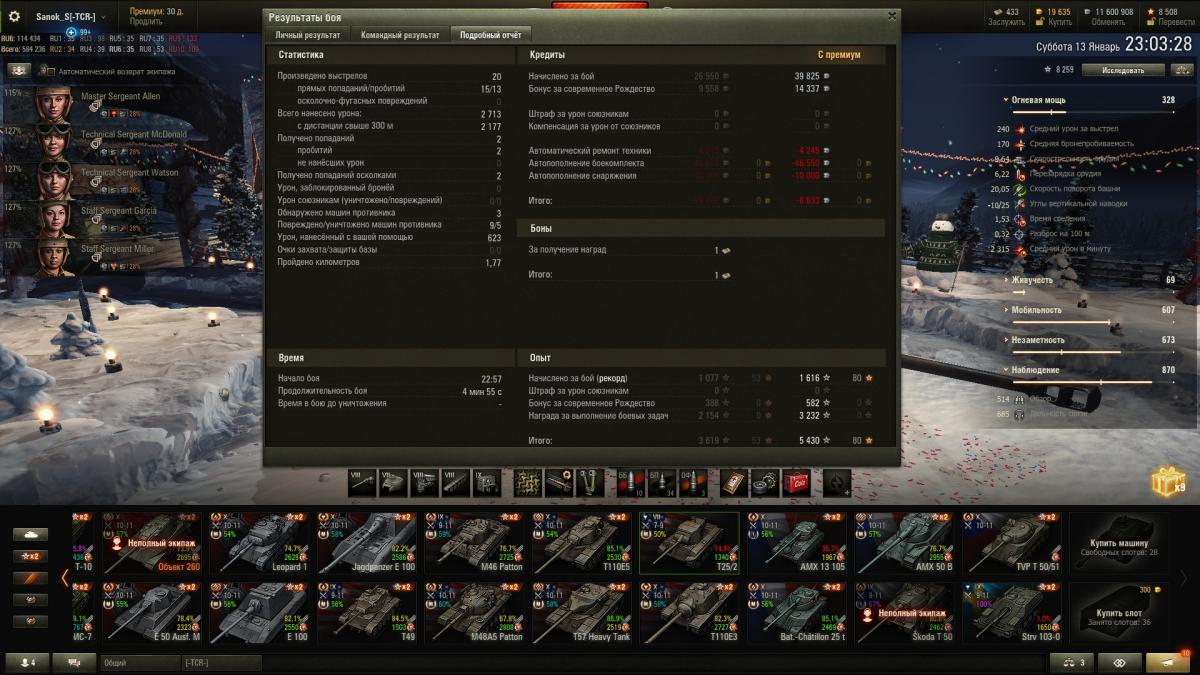The height and width of the screenshot is (675, 1200).
Task: Click Обменять credits button
Action: (1108, 22)
